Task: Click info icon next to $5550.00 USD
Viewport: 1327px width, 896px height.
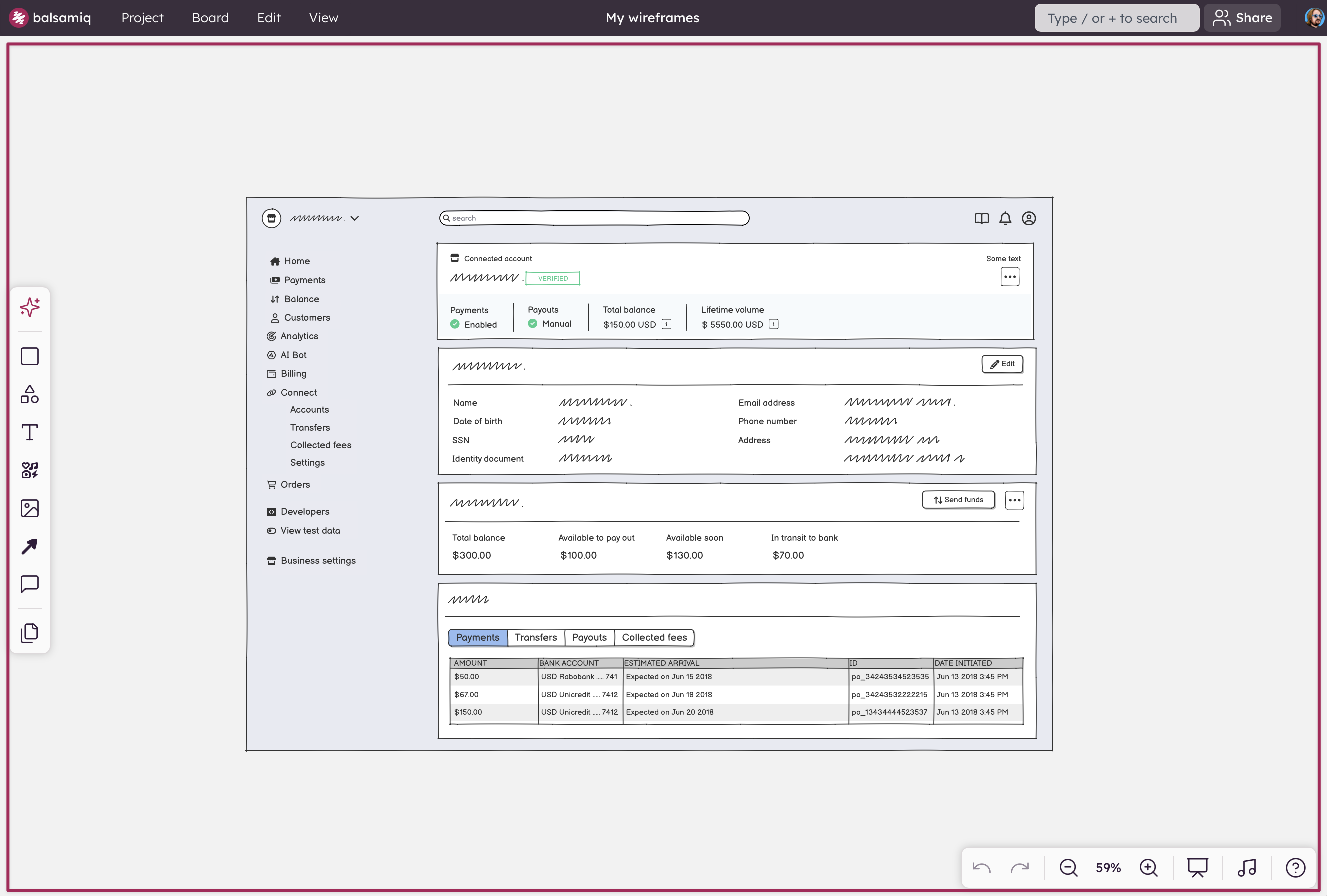Action: pos(773,324)
